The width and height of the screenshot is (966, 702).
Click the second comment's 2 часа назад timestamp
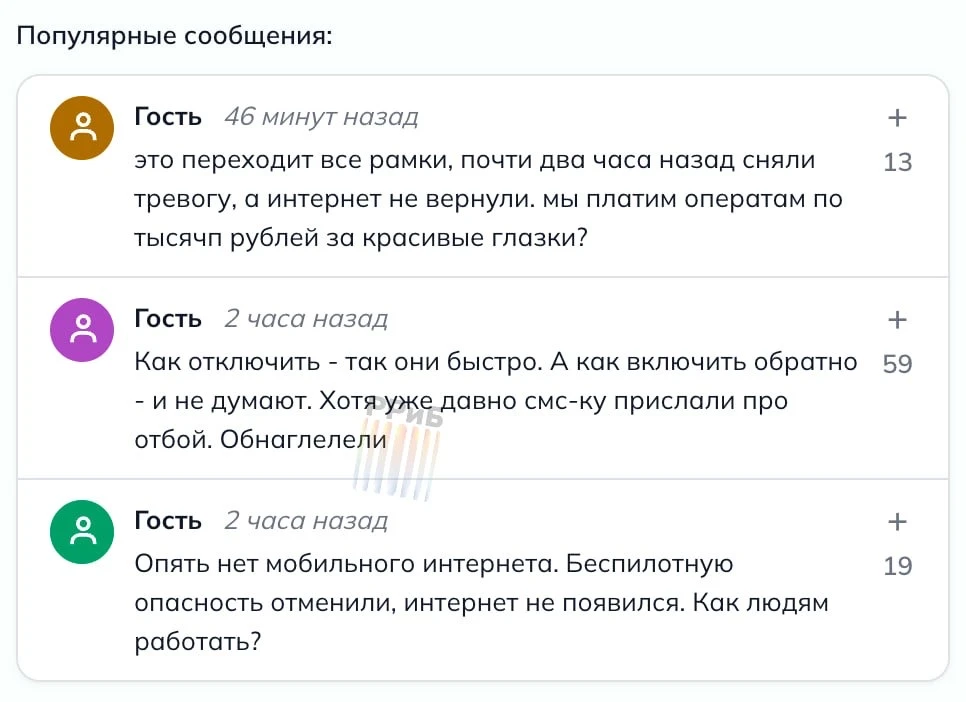[306, 319]
